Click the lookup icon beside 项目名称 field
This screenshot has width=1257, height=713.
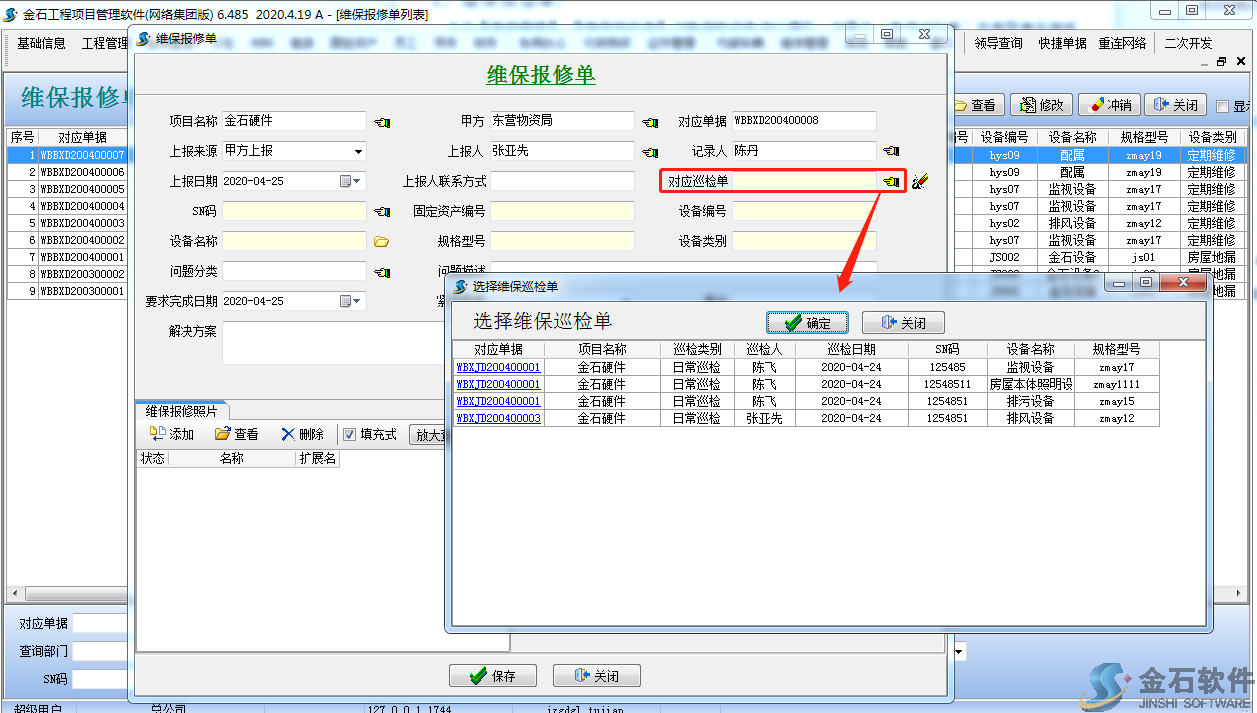pyautogui.click(x=382, y=122)
